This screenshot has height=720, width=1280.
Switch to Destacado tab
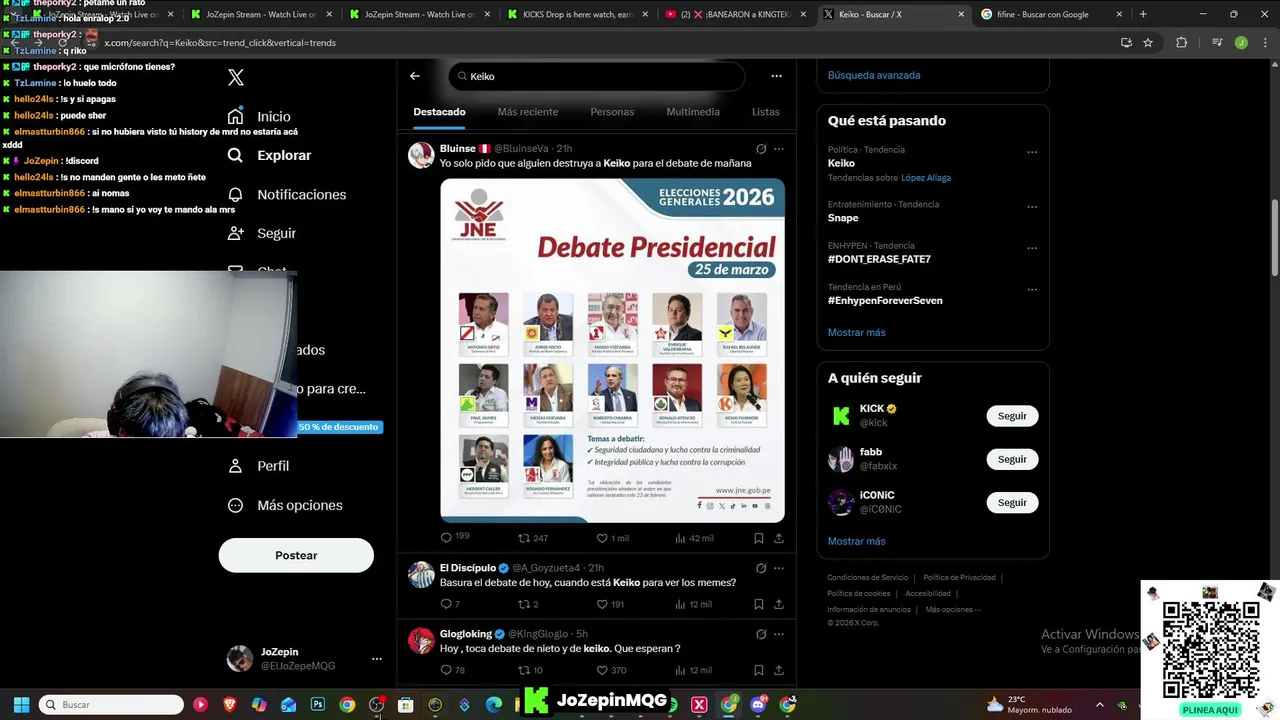coord(439,112)
